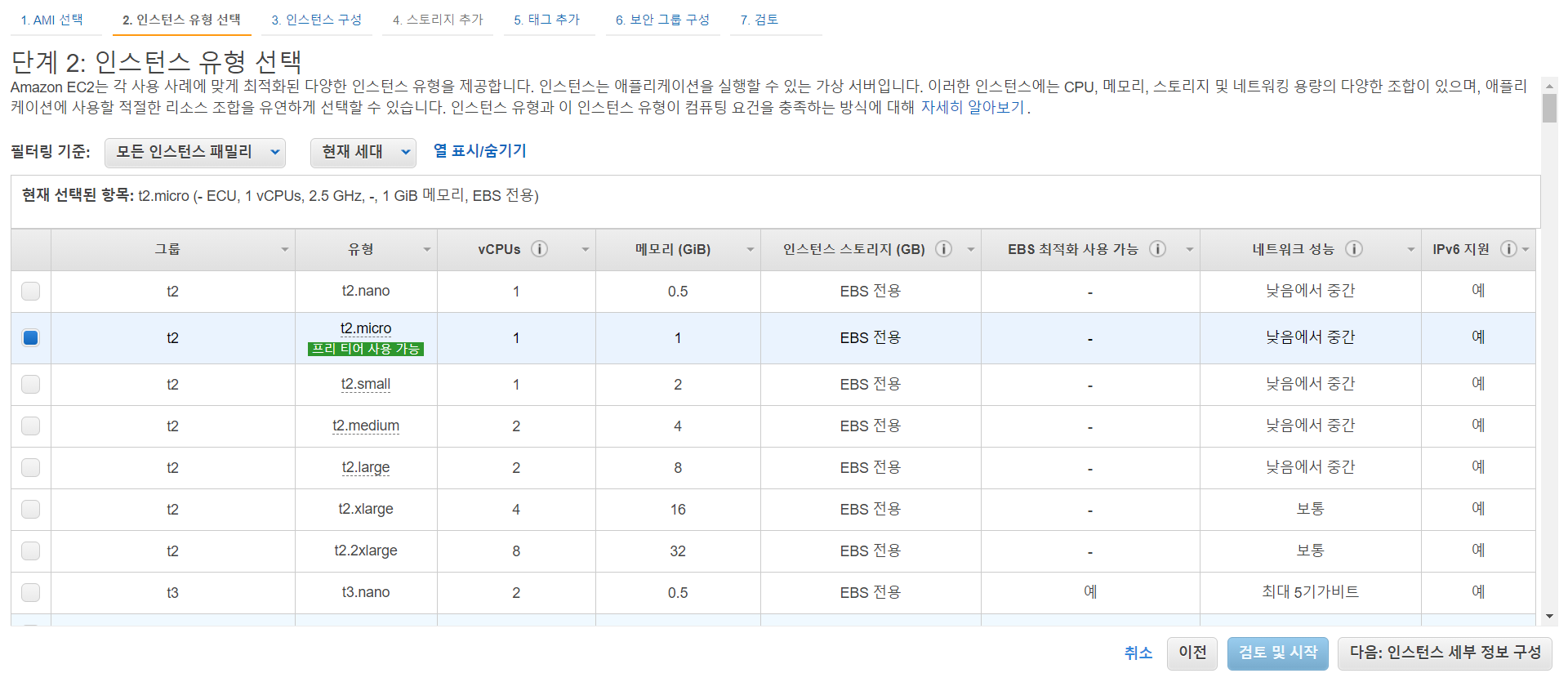Select the t2.nano row checkbox

click(x=30, y=291)
